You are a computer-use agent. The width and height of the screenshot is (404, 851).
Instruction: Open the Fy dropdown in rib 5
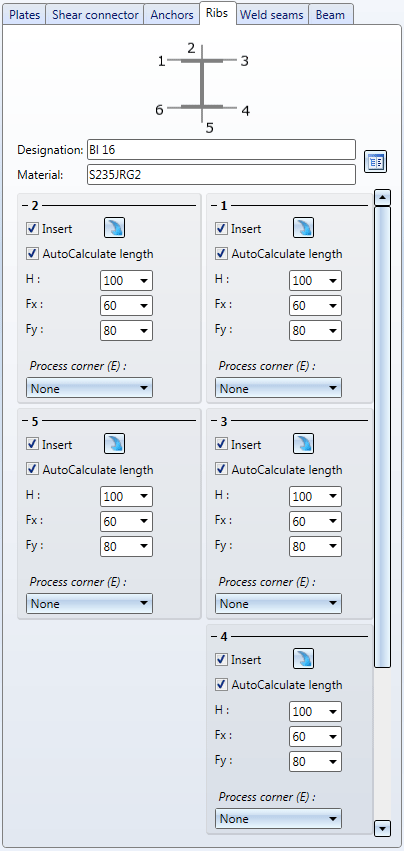click(127, 547)
